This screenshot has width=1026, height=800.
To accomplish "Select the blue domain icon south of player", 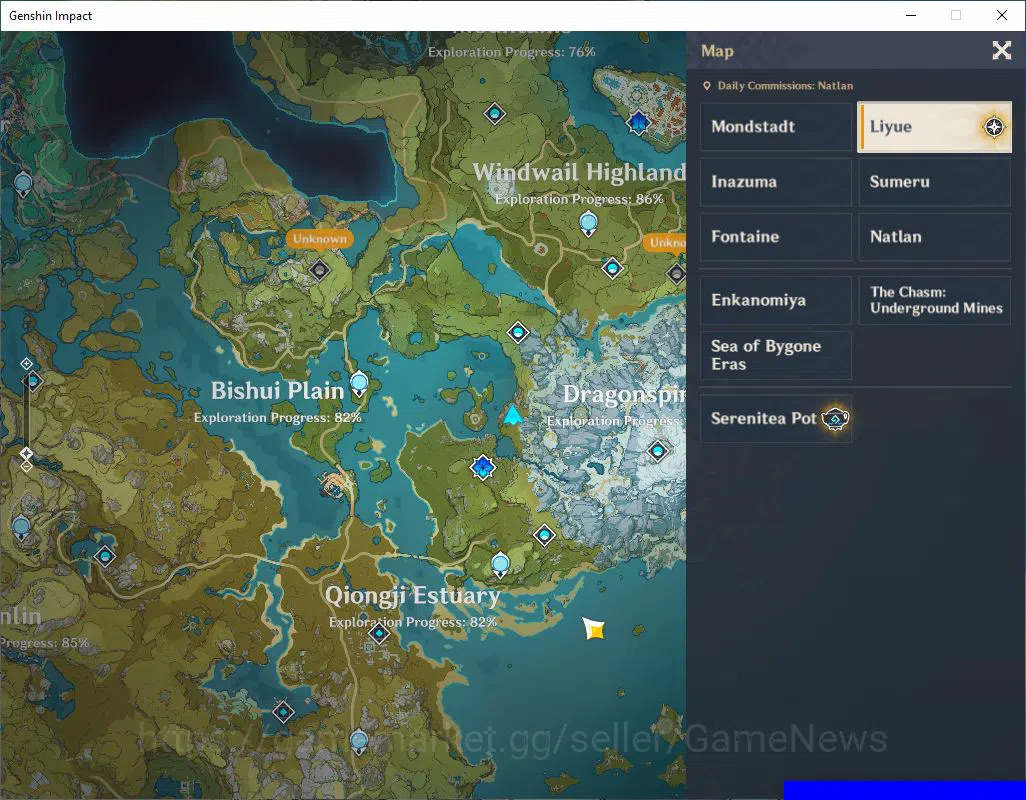I will [483, 467].
